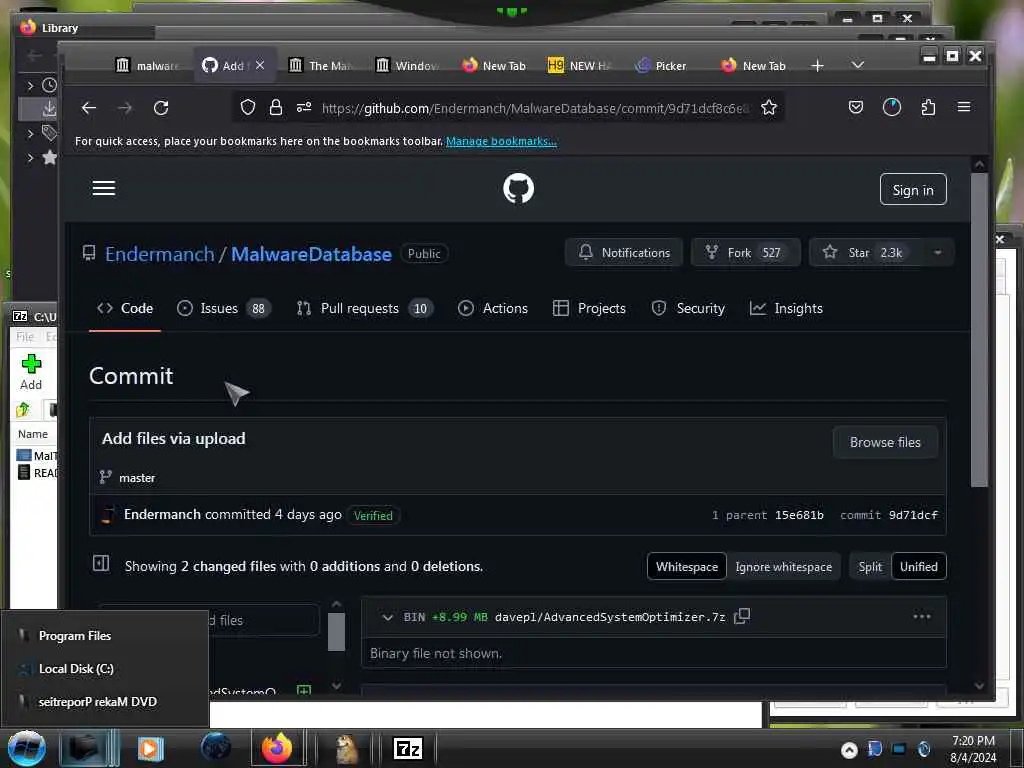The width and height of the screenshot is (1024, 768).
Task: Fork the repository
Action: pos(745,253)
